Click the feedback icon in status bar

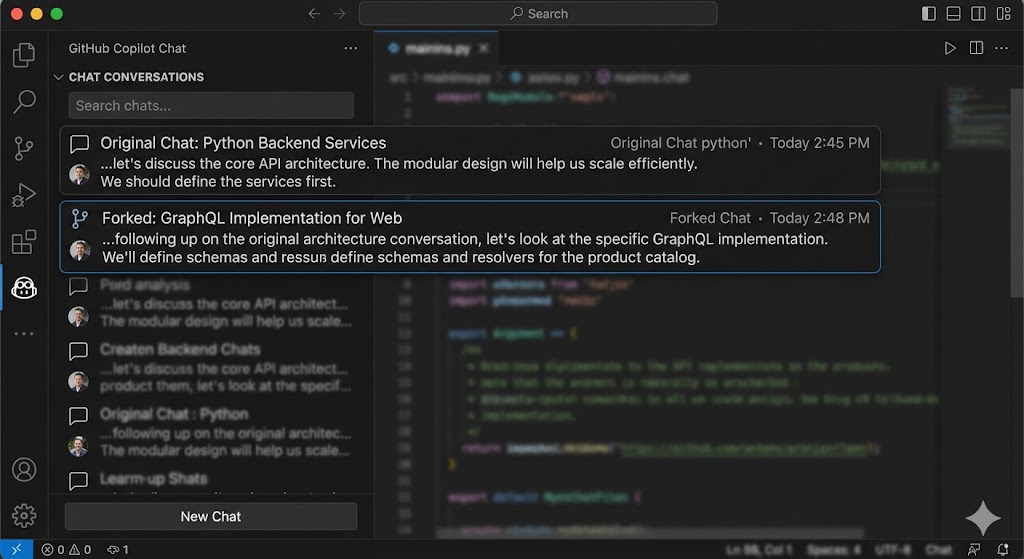(x=974, y=550)
